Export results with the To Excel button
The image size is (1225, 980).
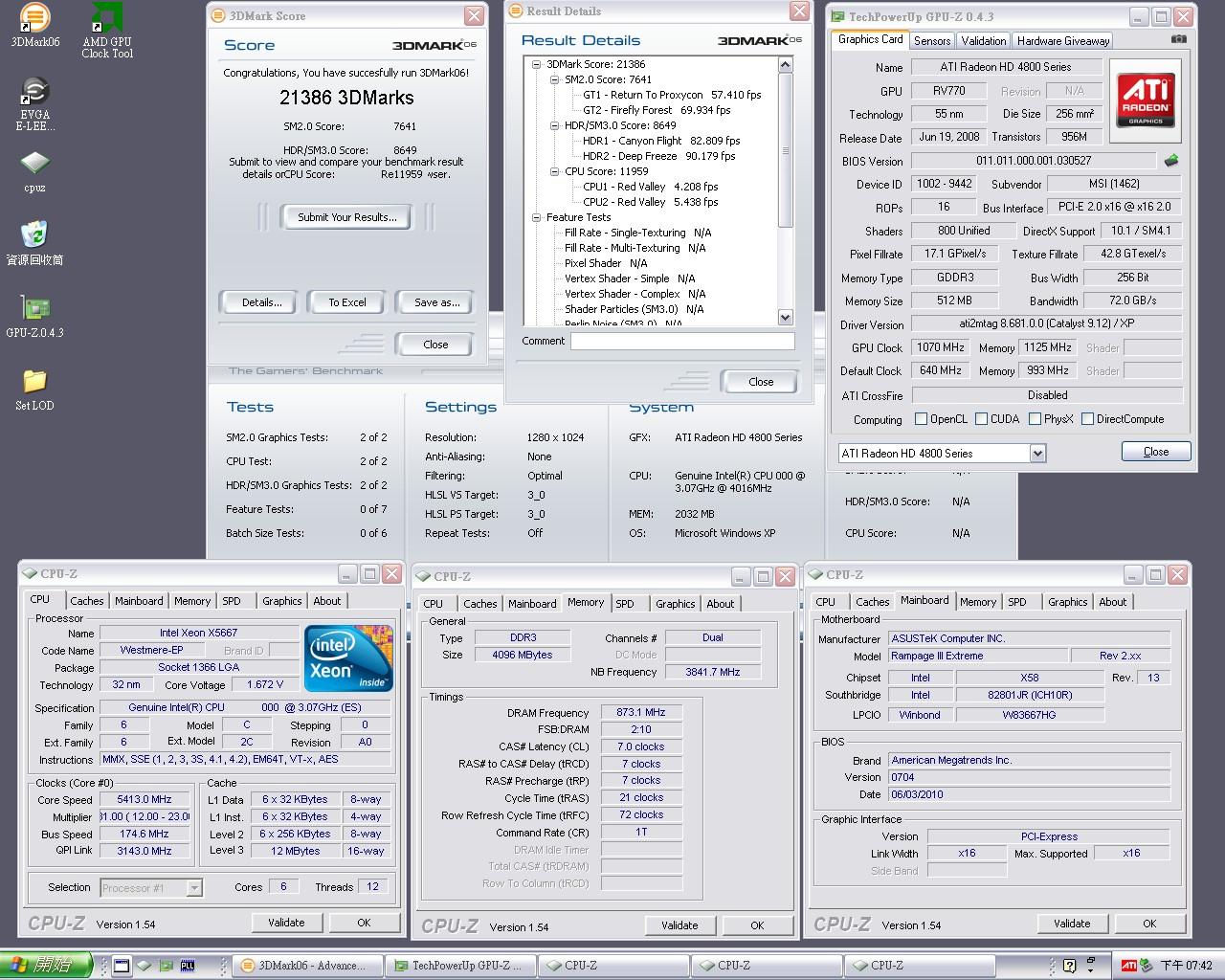coord(346,302)
